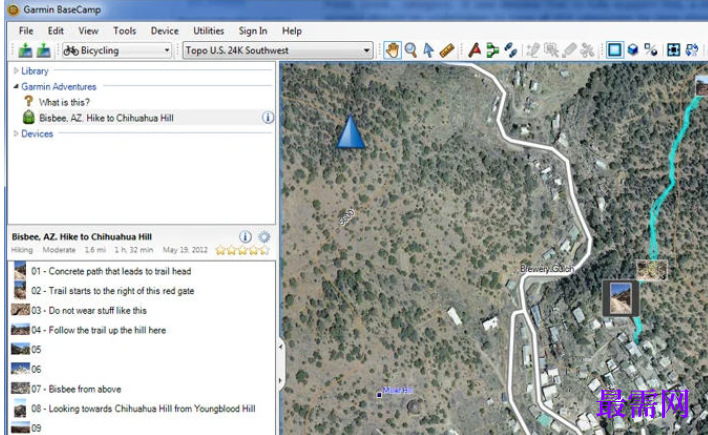Collapse the Garmin Adventures section
This screenshot has width=708, height=435.
click(16, 86)
